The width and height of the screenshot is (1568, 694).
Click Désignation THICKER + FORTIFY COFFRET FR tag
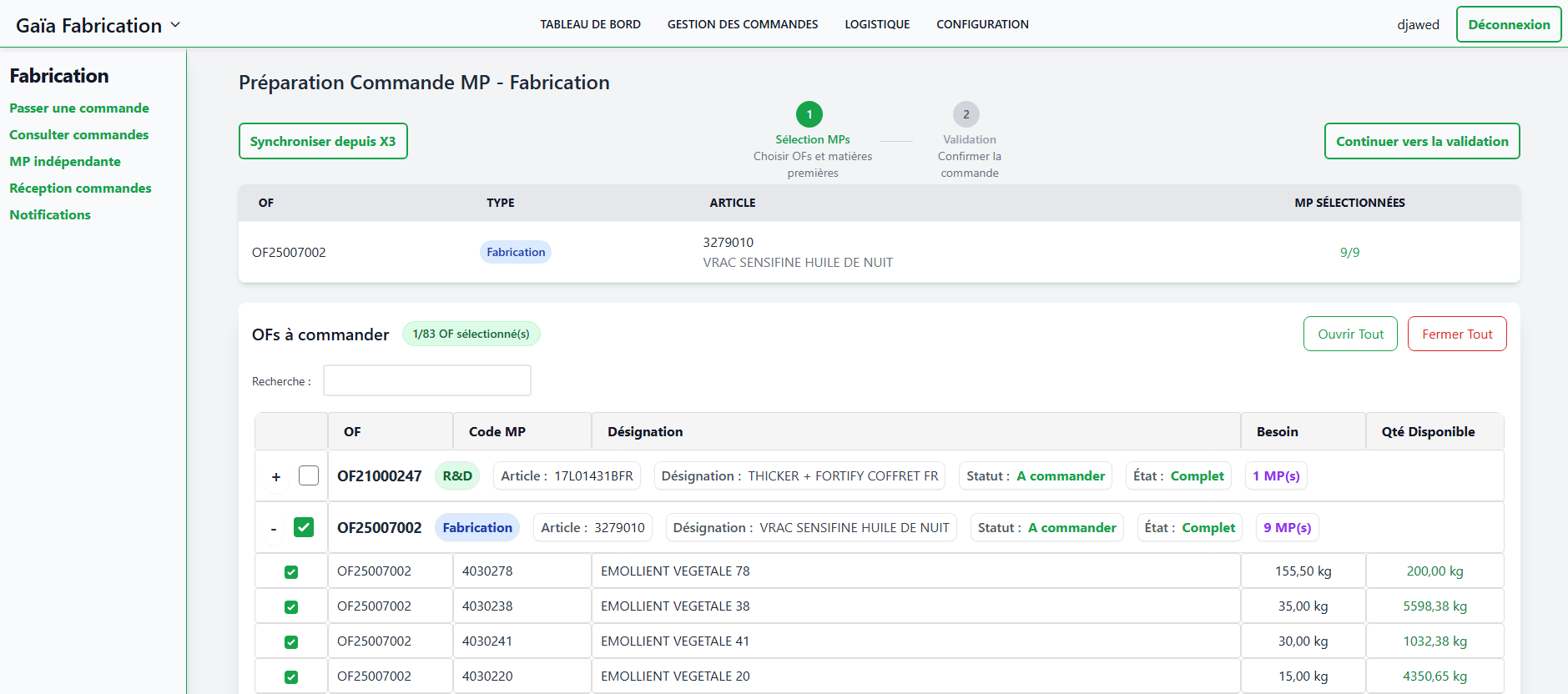pos(799,475)
